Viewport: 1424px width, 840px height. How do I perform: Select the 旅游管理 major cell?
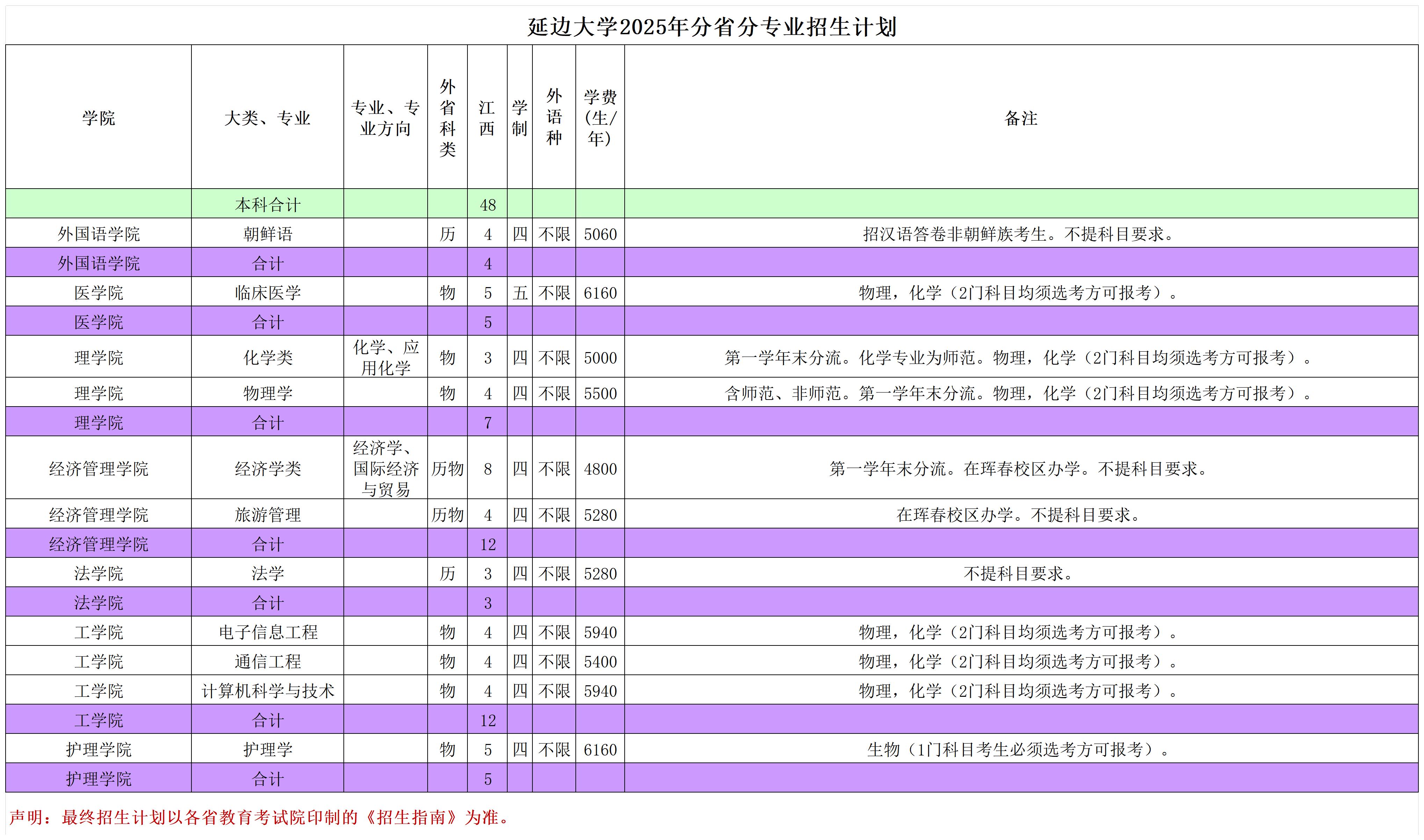coord(267,514)
